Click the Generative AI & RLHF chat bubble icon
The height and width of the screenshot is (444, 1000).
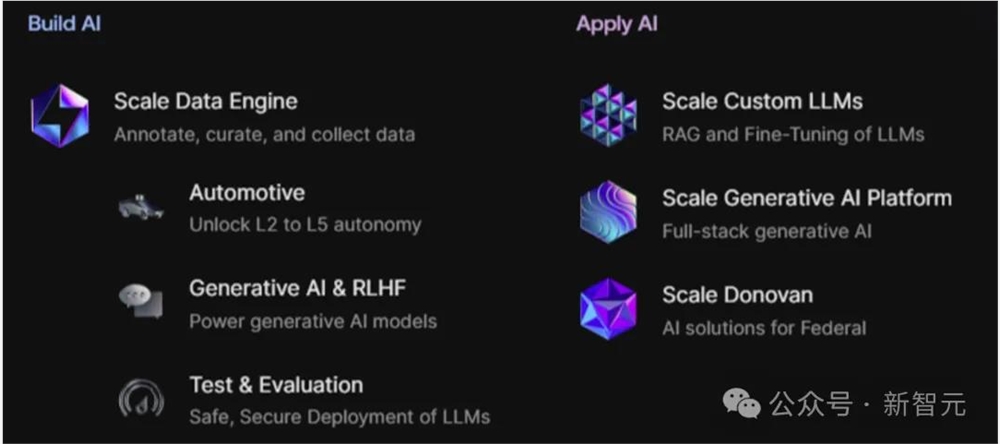[141, 301]
